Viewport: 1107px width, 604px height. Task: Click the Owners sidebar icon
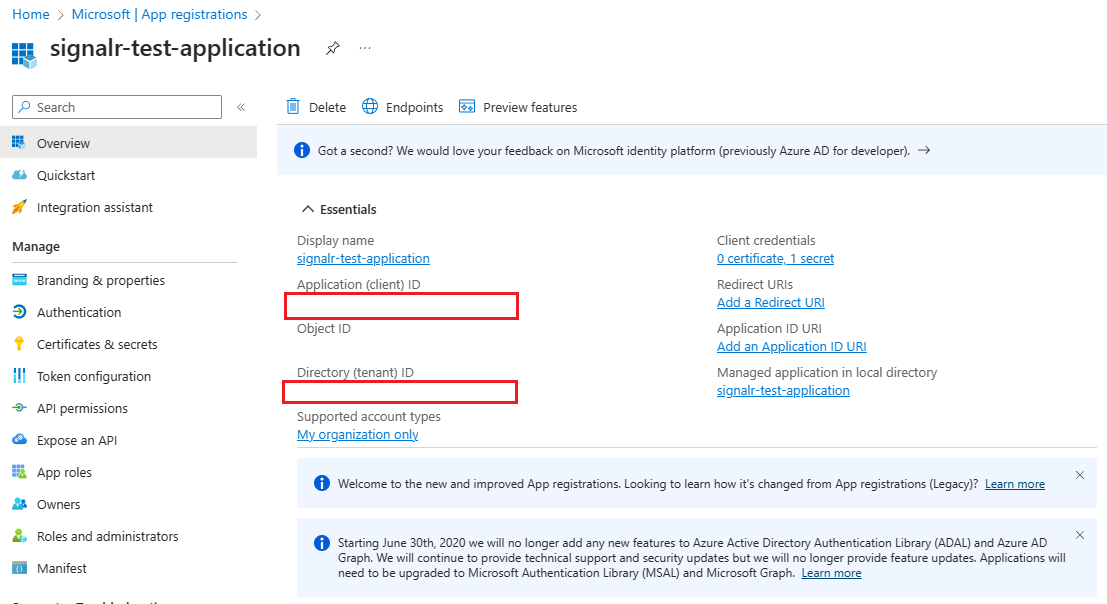[23, 503]
